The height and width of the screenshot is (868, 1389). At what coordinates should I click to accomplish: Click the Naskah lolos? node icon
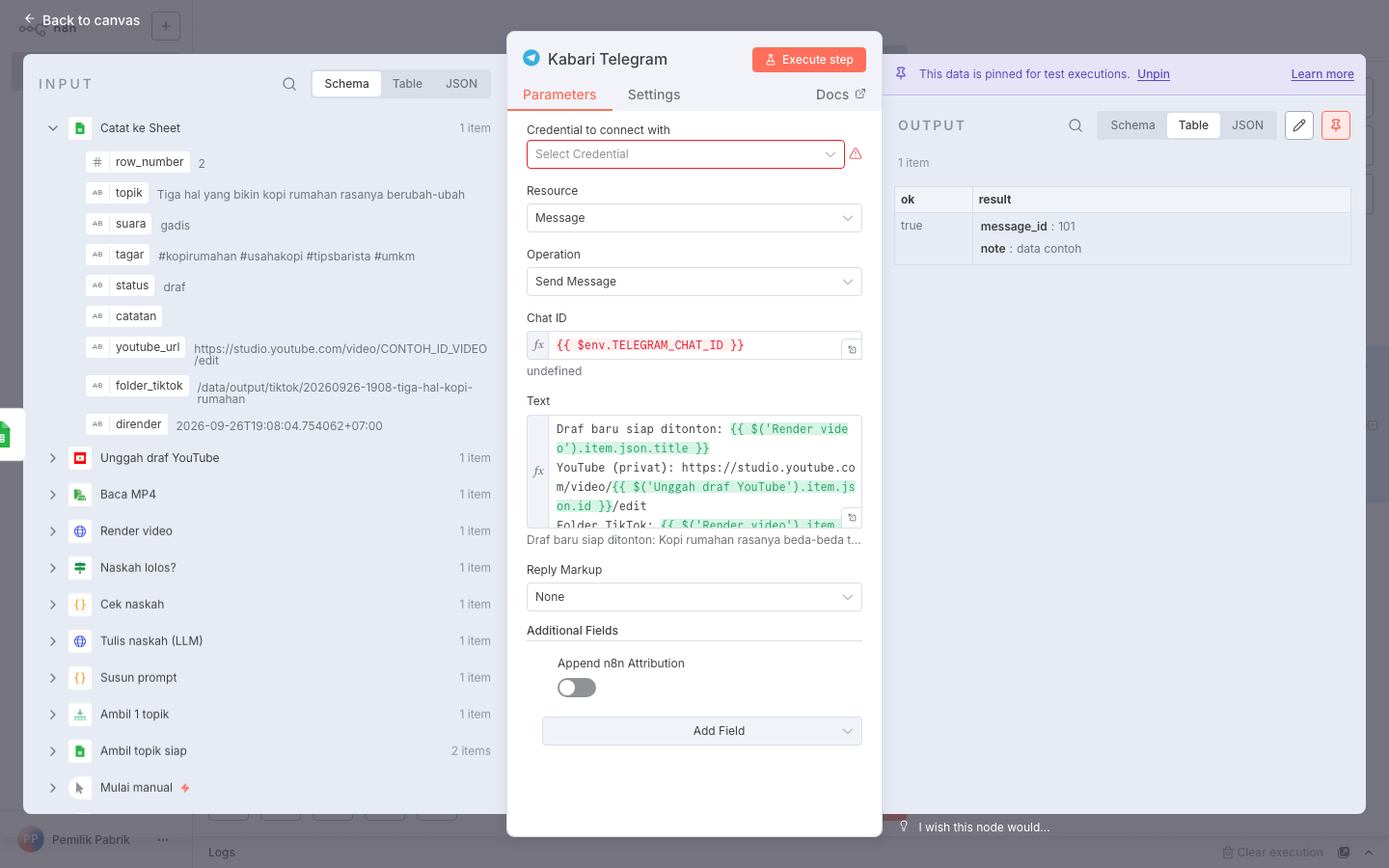[80, 568]
